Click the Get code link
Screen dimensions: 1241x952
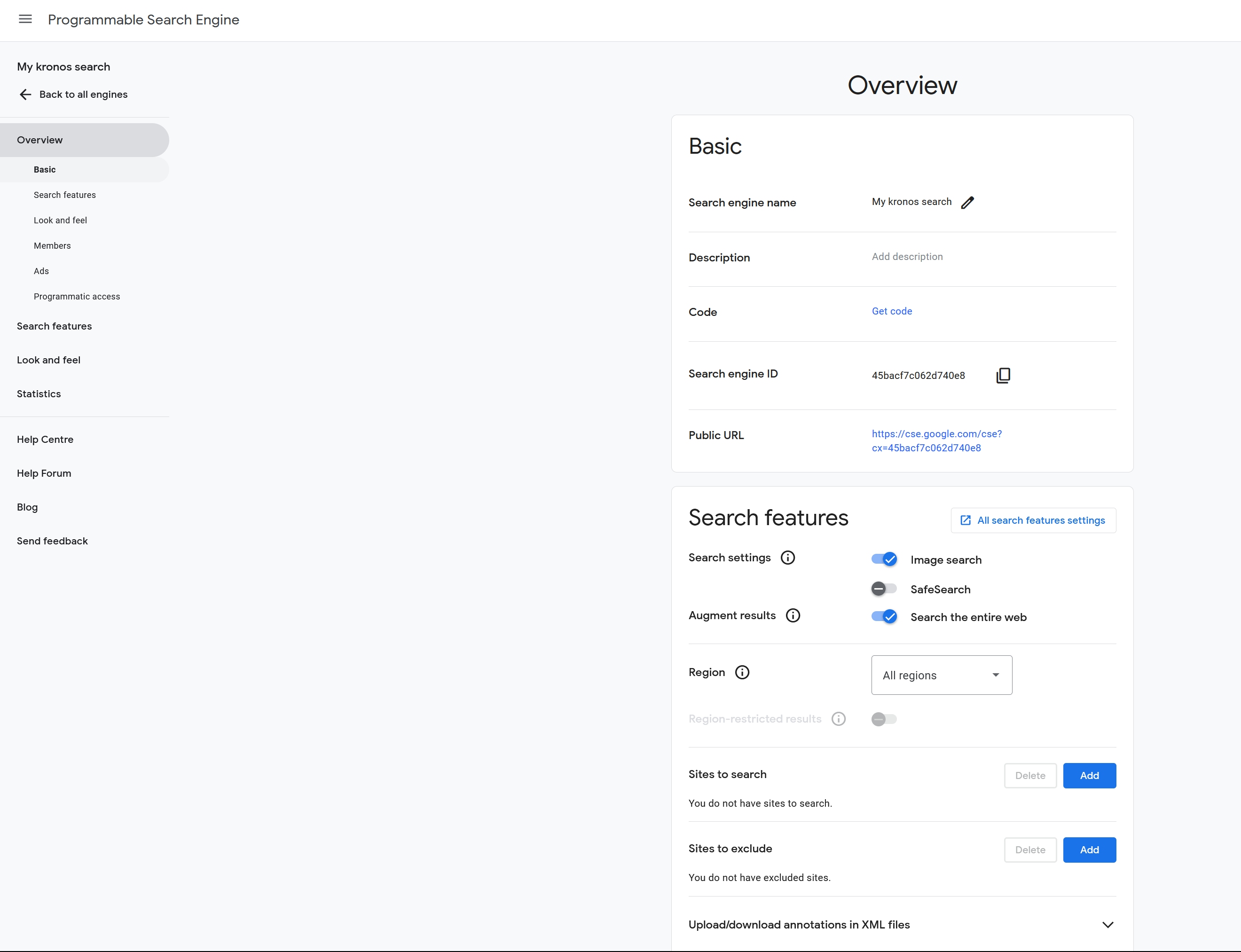pos(891,311)
